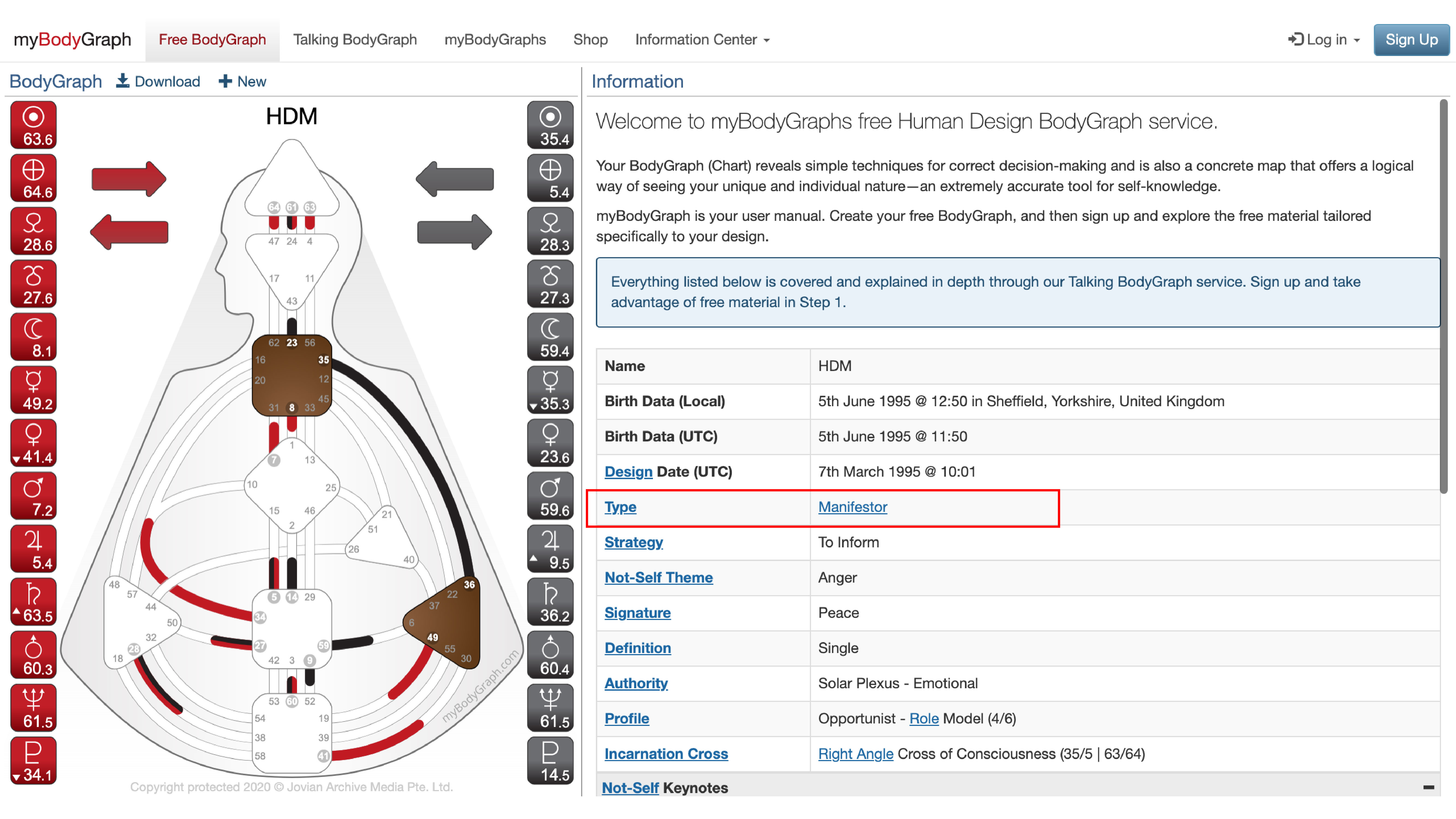
Task: Click the red right-pointing arrow above the head
Action: point(129,179)
